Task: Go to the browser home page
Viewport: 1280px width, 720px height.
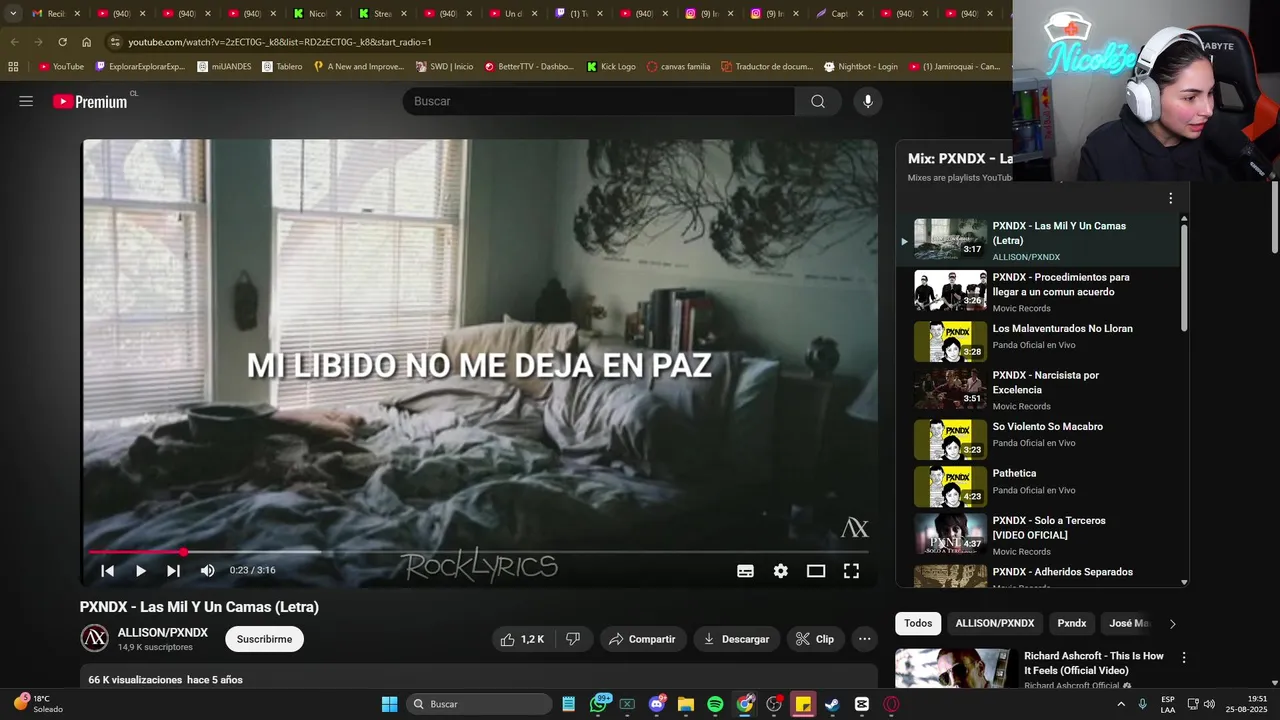Action: click(x=86, y=42)
